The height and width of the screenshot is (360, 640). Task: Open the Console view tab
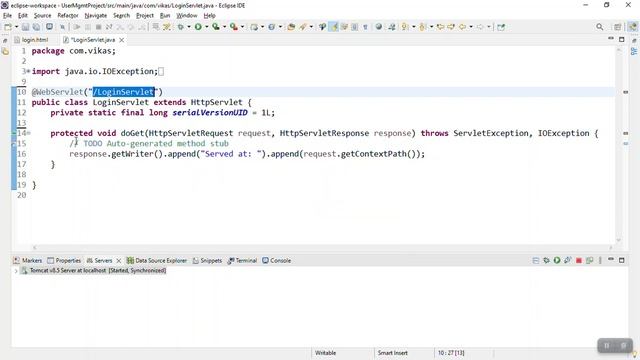coord(277,260)
